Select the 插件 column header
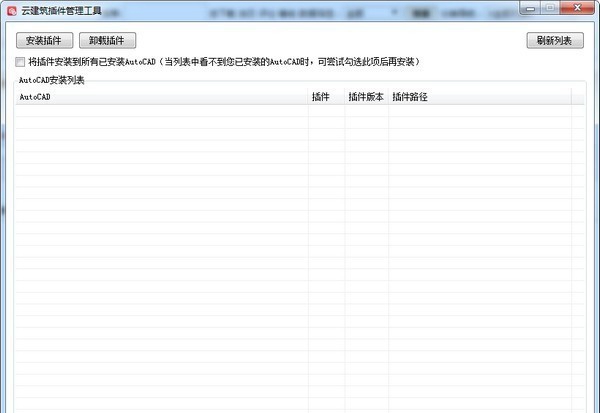This screenshot has height=413, width=600. pyautogui.click(x=326, y=97)
